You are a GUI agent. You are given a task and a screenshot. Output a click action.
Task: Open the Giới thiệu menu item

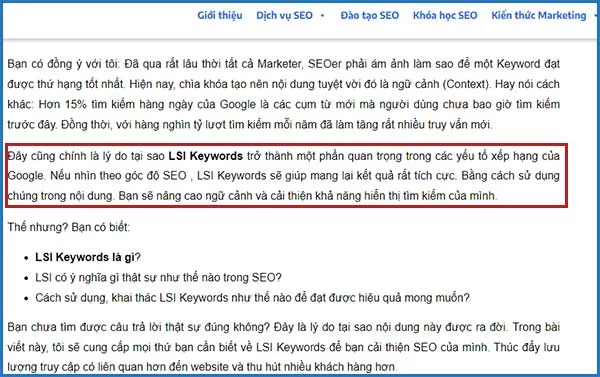(x=220, y=15)
